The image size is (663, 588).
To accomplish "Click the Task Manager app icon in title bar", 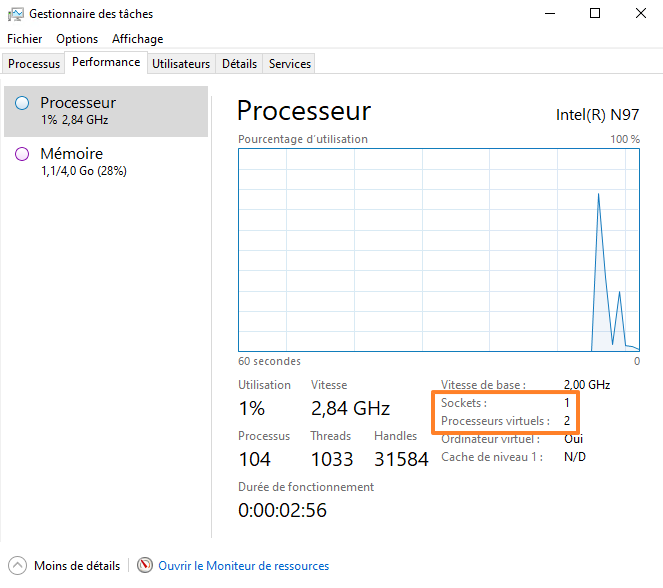I will point(16,14).
